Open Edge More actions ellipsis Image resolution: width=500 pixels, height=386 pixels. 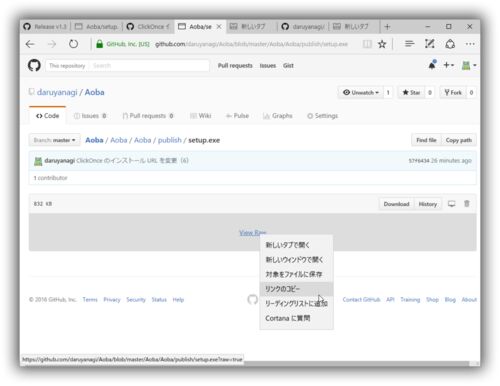click(470, 44)
